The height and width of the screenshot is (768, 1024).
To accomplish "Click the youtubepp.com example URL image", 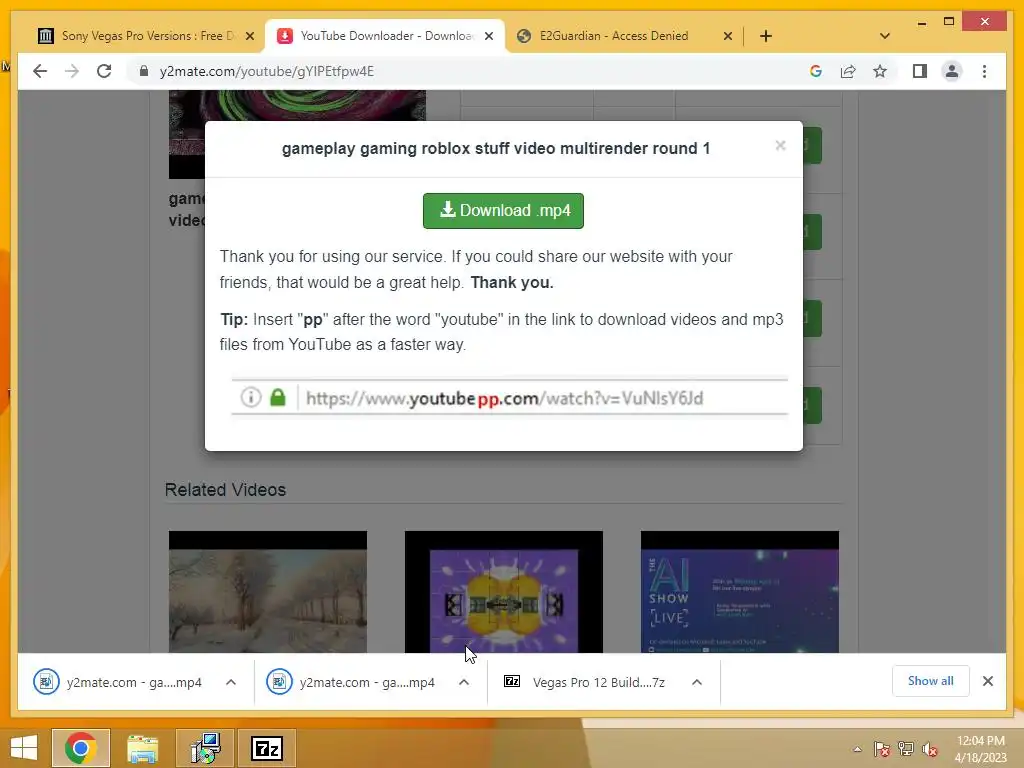I will (509, 397).
